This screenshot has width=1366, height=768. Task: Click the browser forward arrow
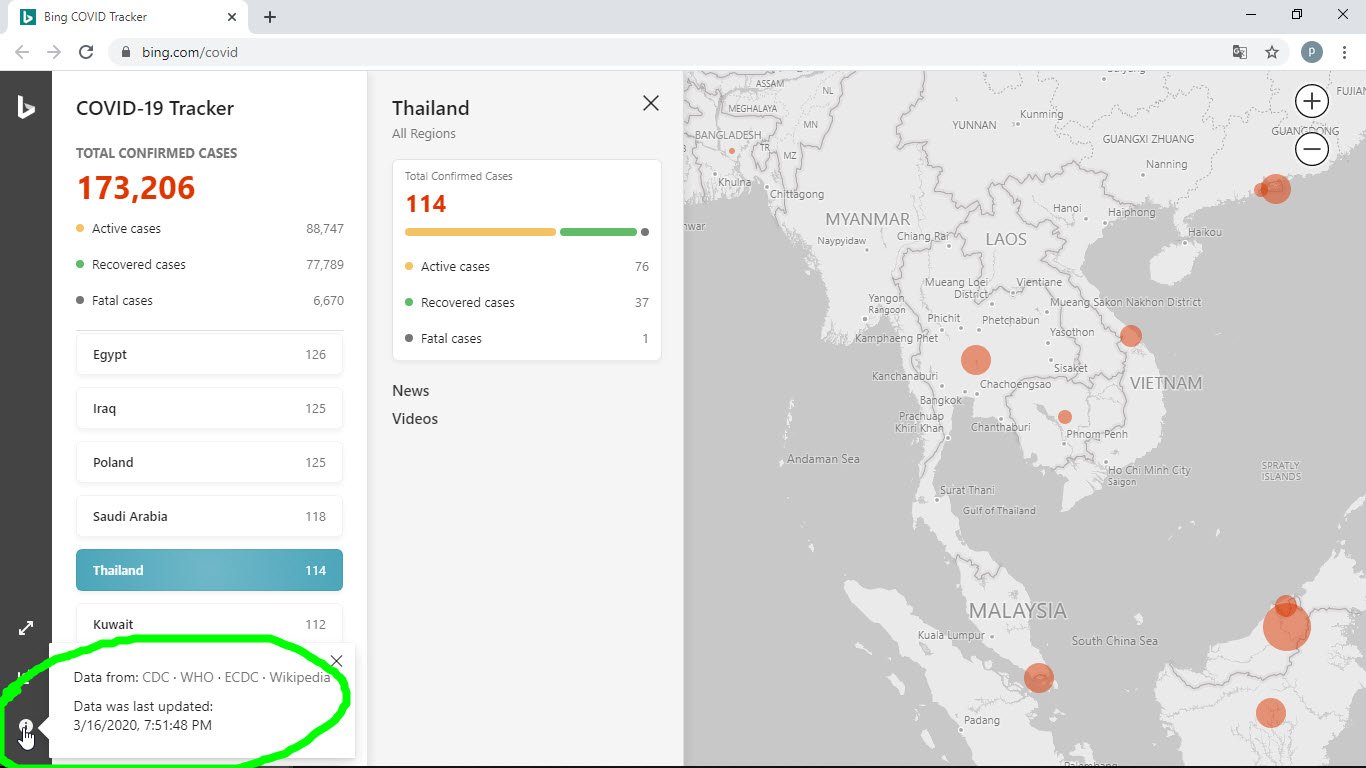tap(54, 52)
